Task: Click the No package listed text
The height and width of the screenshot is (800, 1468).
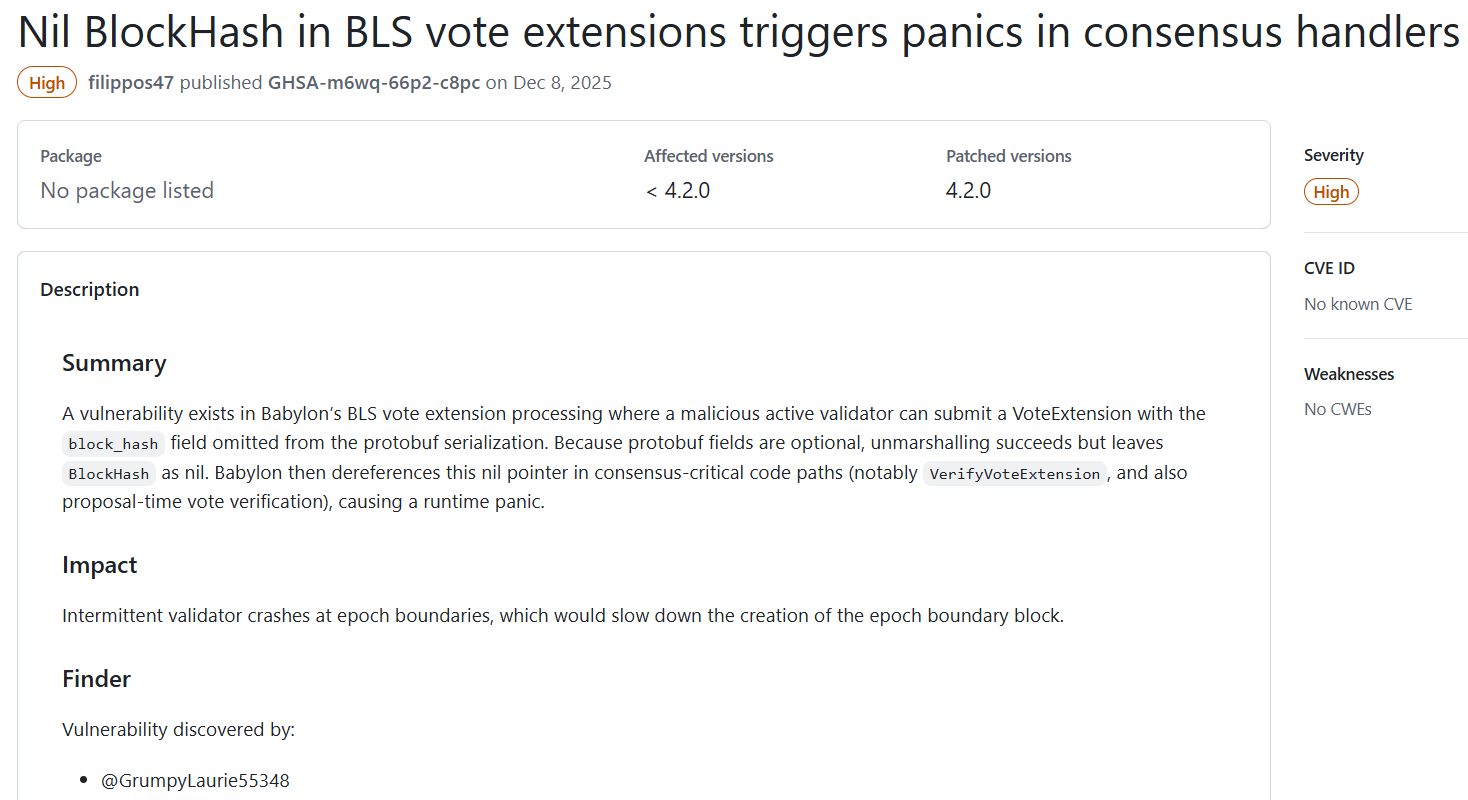Action: point(127,190)
